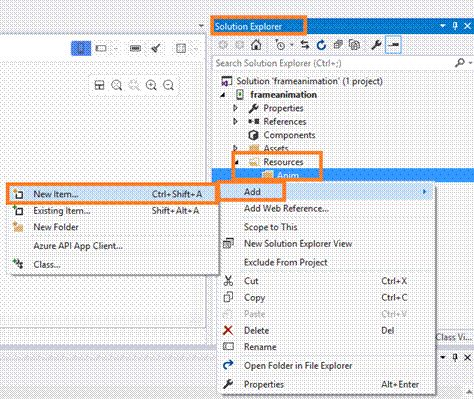Expand the References tree node
This screenshot has width=474, height=399.
[235, 121]
